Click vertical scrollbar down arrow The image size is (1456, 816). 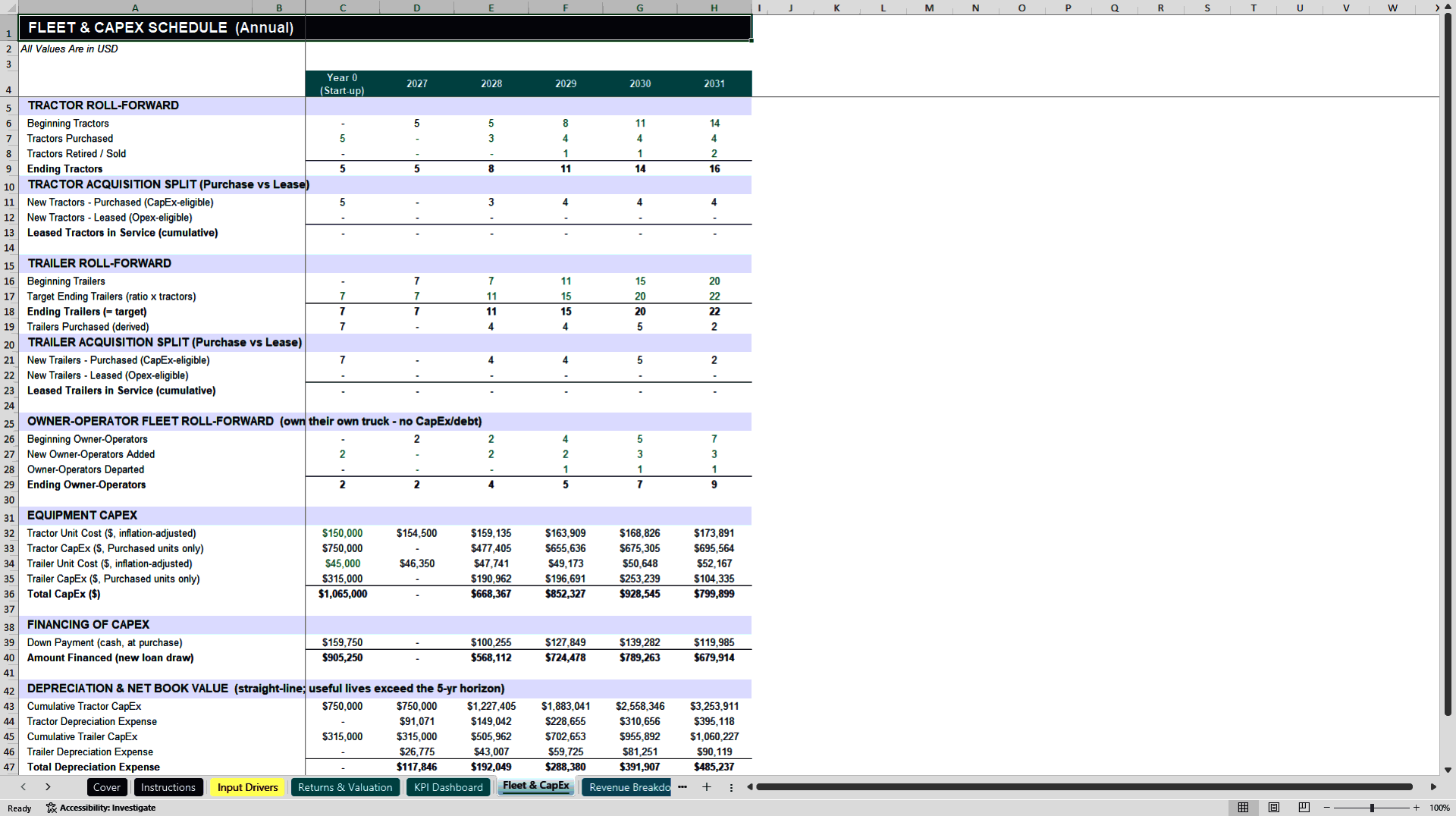[x=1448, y=770]
